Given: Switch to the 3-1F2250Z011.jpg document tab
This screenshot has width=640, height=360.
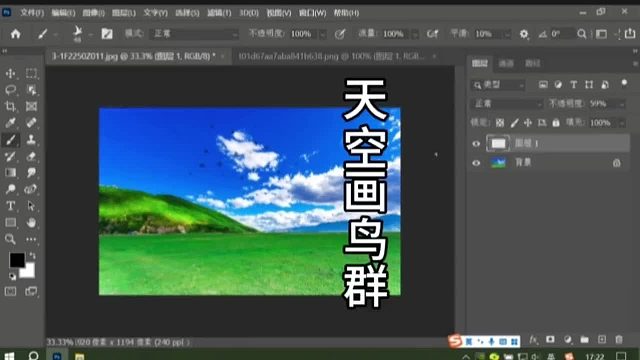Looking at the screenshot, I should tap(133, 56).
